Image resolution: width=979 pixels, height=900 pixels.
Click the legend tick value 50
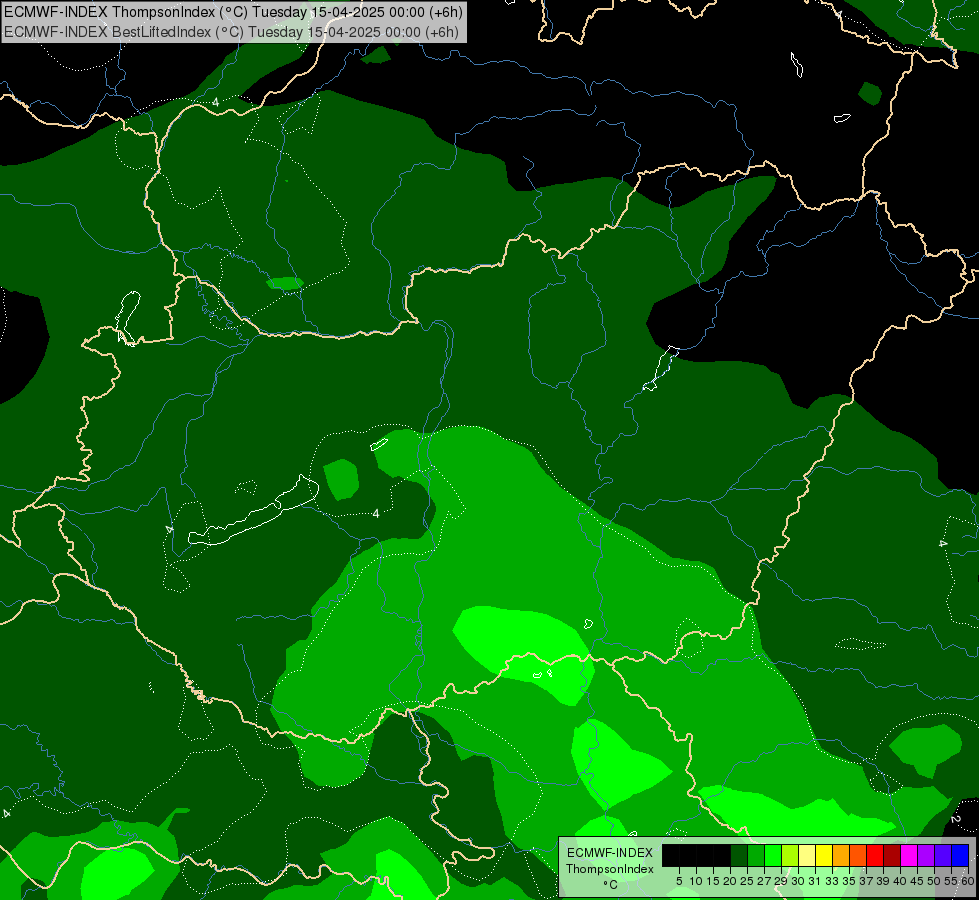pyautogui.click(x=934, y=881)
